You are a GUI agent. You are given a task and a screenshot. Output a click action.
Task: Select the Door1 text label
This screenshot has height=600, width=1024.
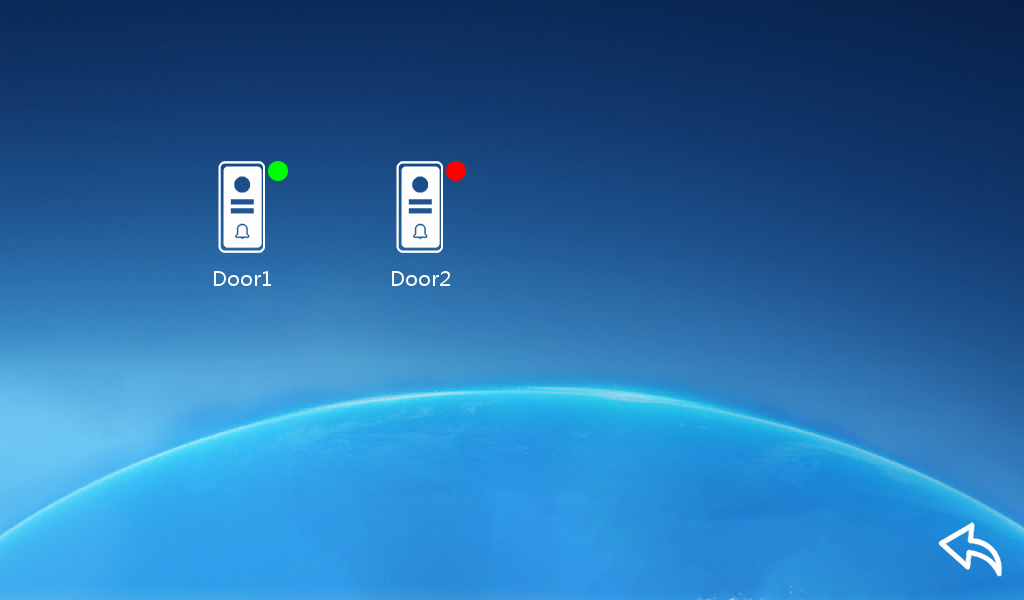pos(242,279)
